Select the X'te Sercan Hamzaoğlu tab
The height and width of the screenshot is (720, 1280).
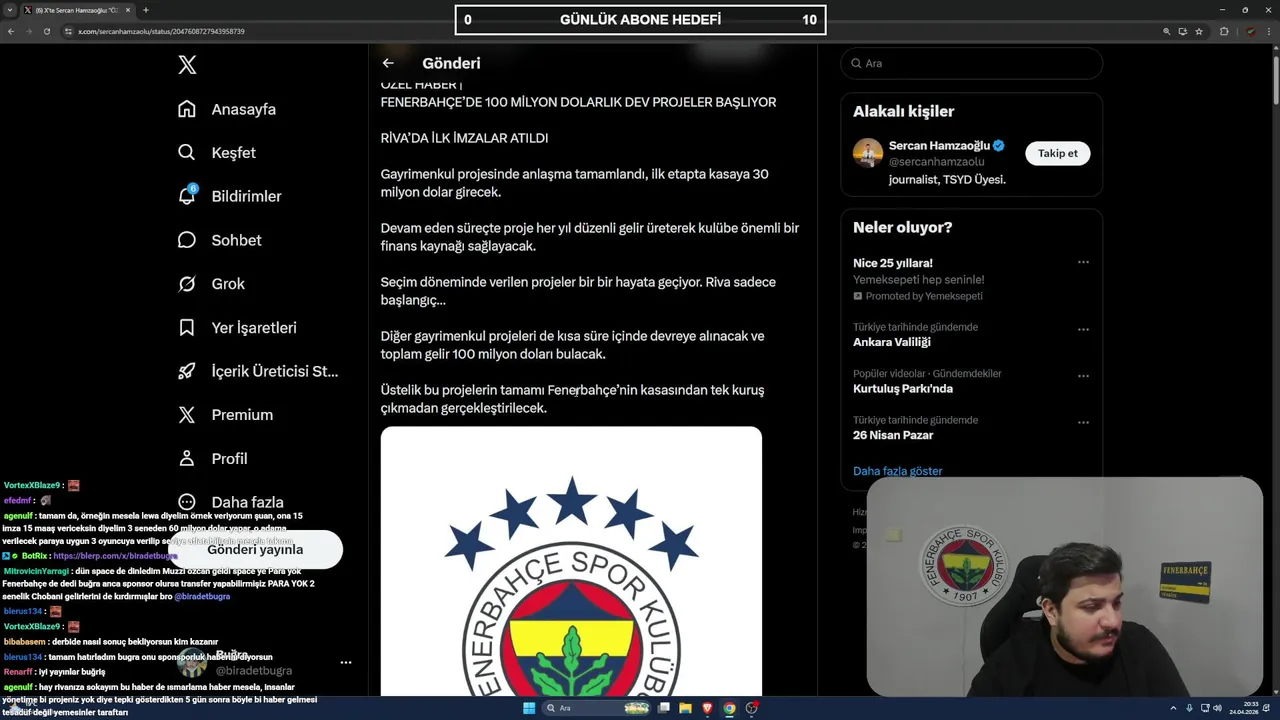[78, 10]
